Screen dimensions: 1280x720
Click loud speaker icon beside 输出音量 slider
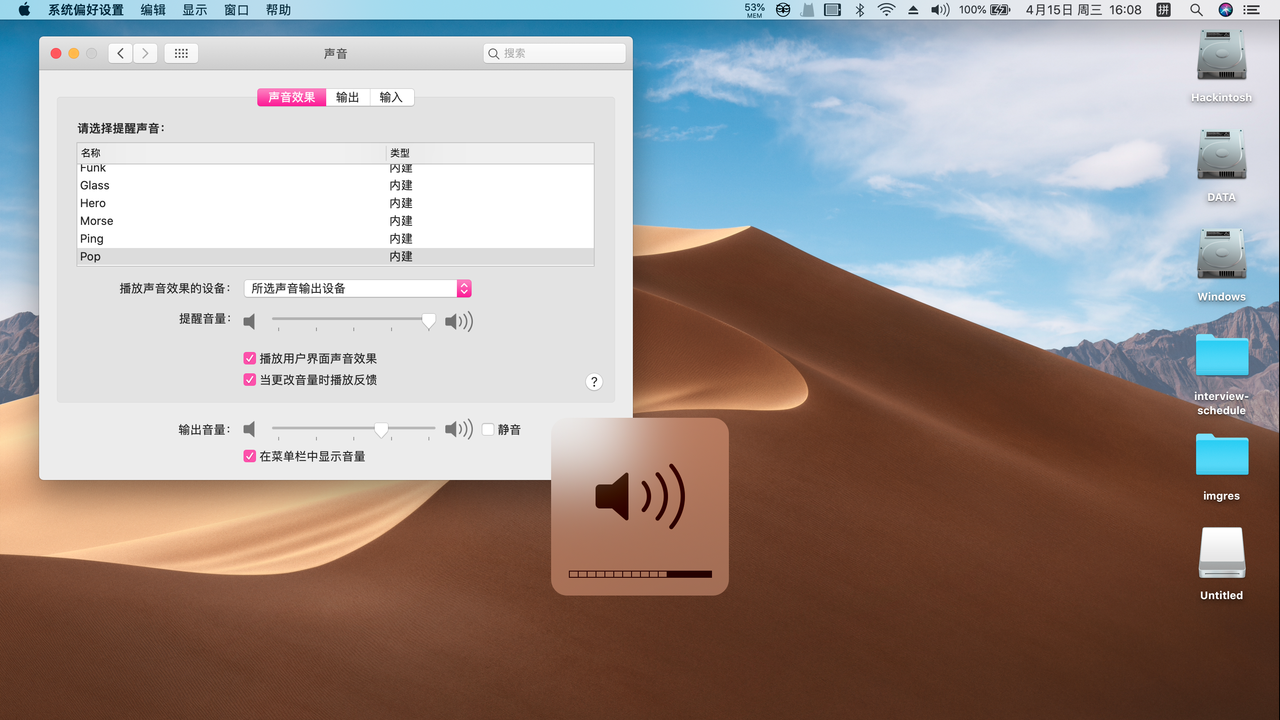tap(459, 429)
